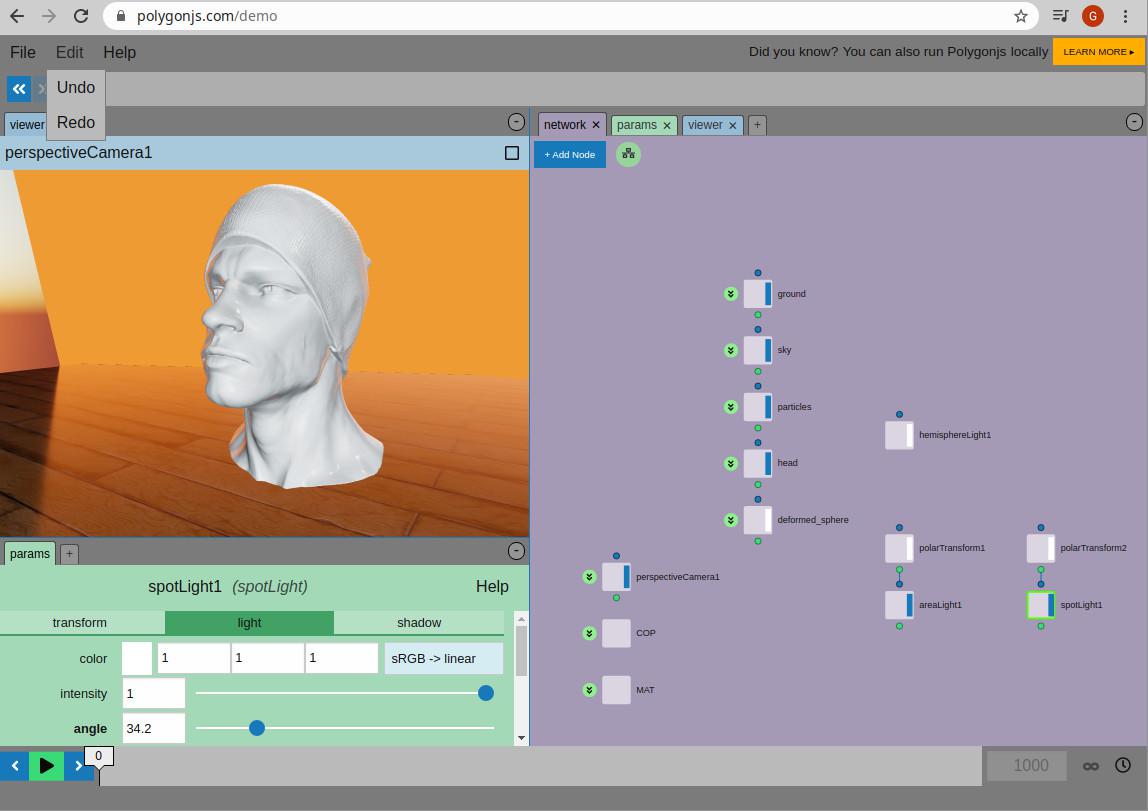The image size is (1148, 811).
Task: Expand the ground node chevron
Action: coord(731,294)
